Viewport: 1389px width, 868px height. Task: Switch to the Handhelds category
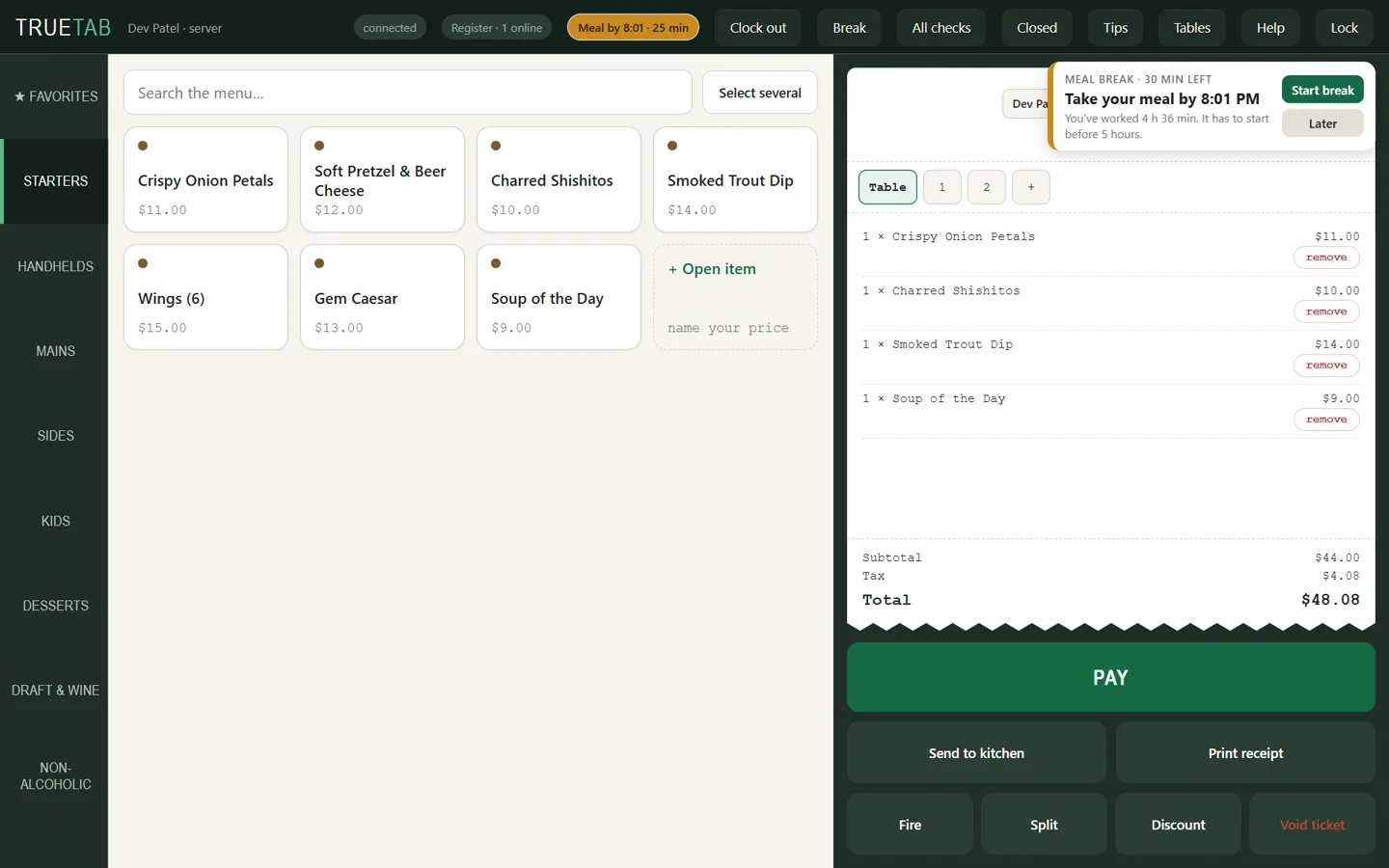55,266
